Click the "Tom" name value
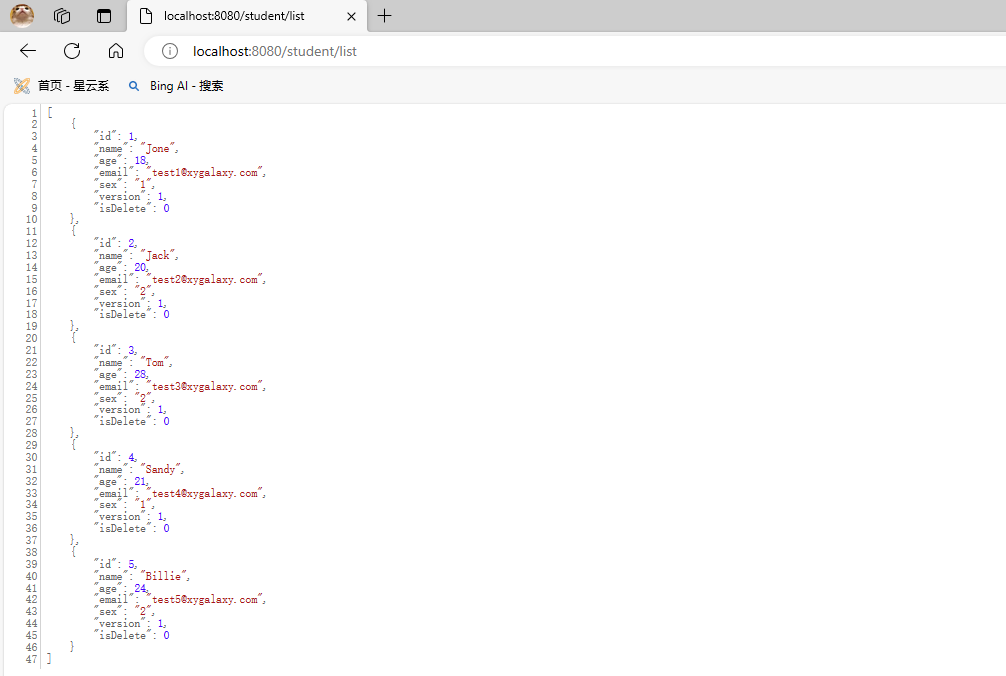Screen dimensions: 1006x676 point(156,363)
